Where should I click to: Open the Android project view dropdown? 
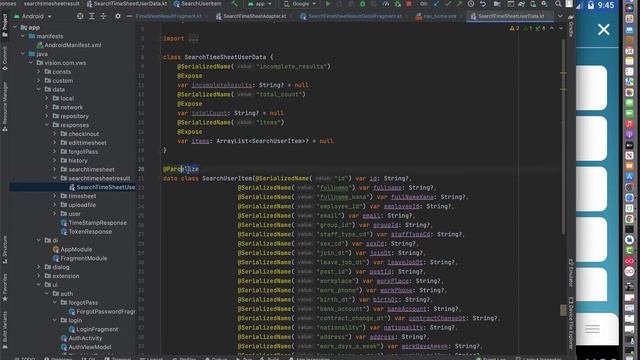coord(33,16)
